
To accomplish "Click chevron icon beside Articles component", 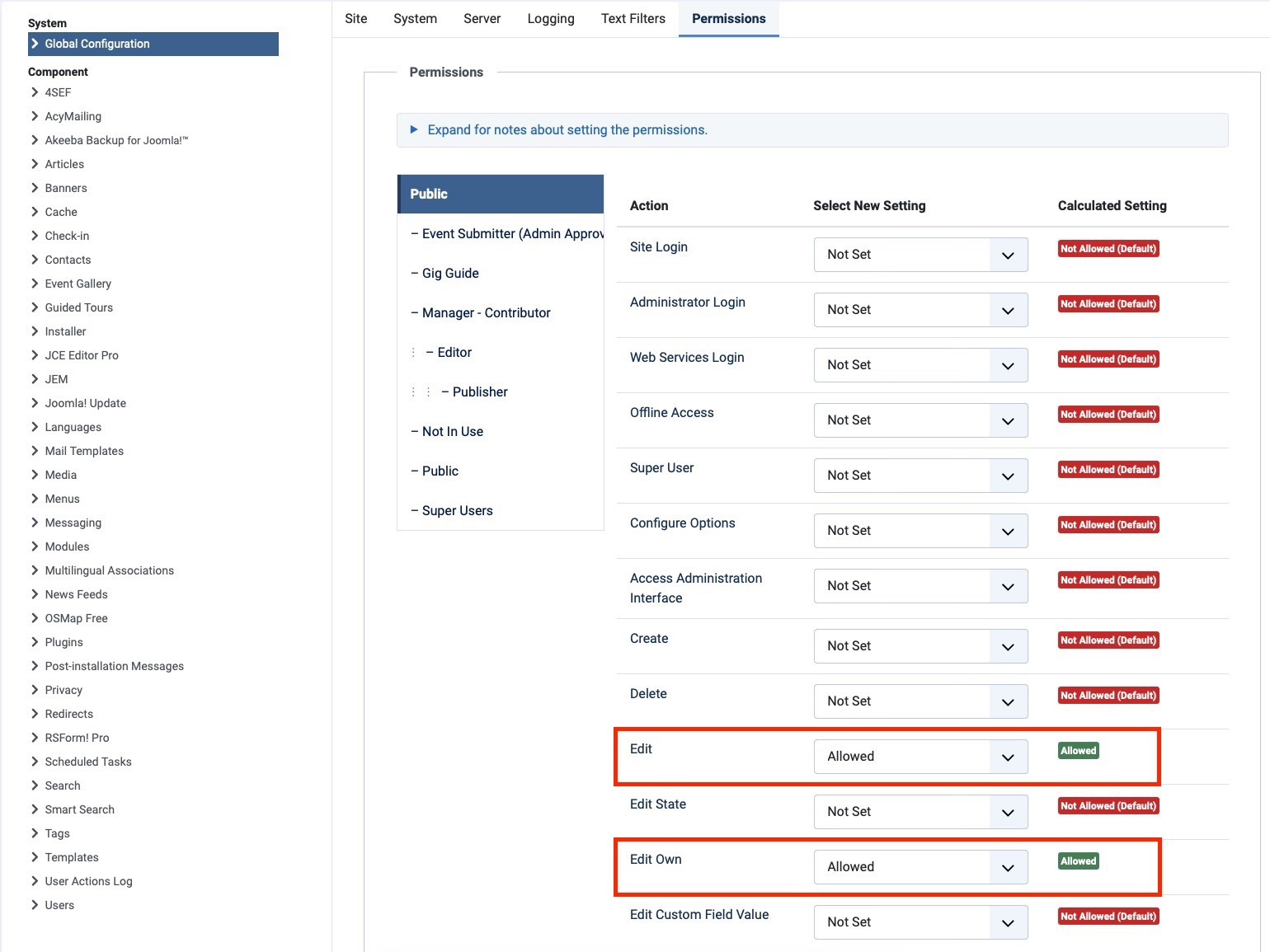I will point(35,164).
